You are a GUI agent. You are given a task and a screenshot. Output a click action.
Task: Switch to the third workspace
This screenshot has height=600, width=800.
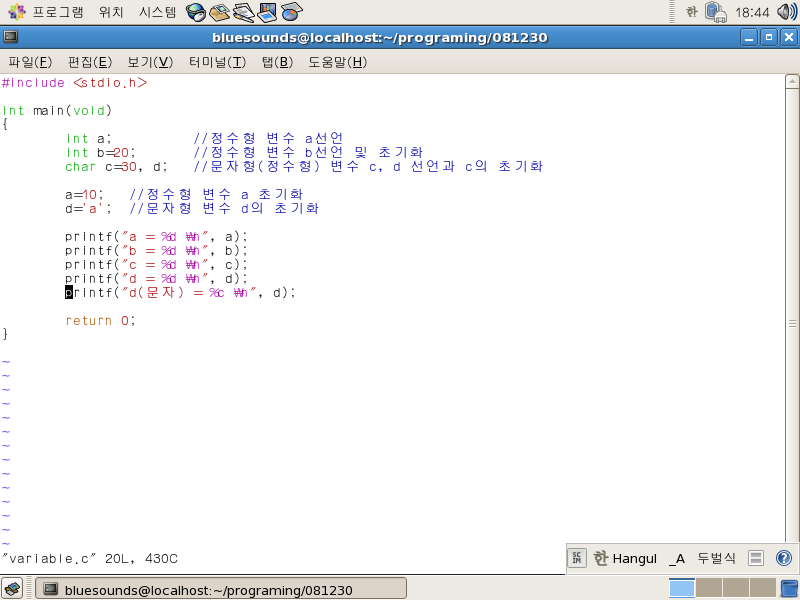coord(735,588)
